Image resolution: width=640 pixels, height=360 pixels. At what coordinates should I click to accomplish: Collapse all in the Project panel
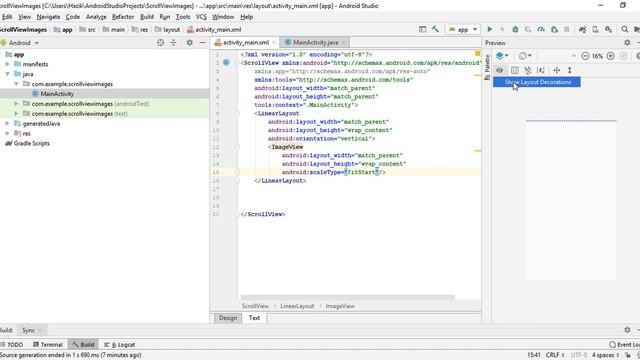coord(173,42)
